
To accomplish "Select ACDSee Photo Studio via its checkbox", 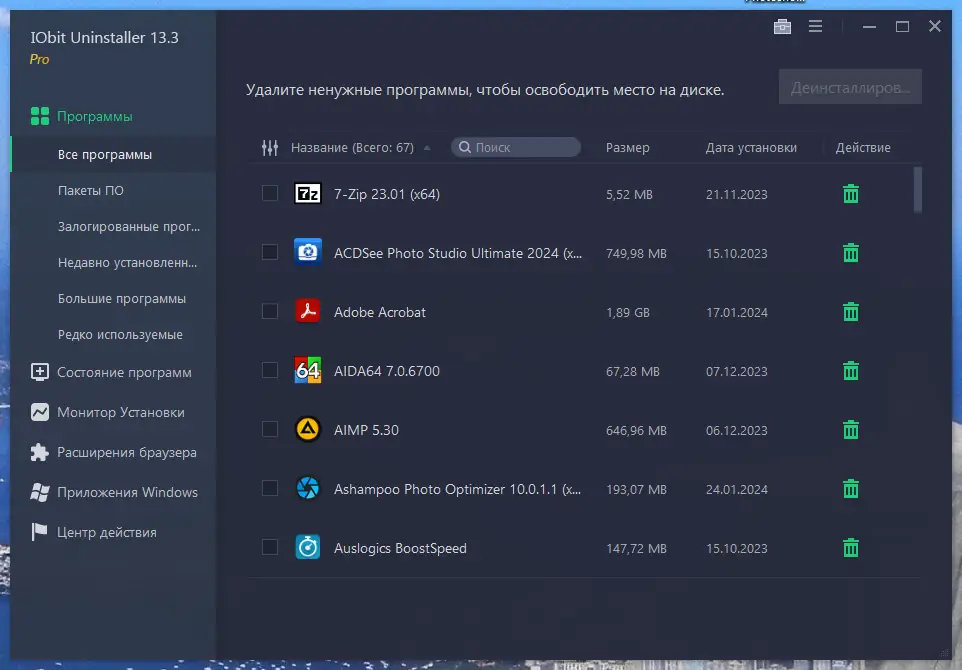I will pos(269,252).
